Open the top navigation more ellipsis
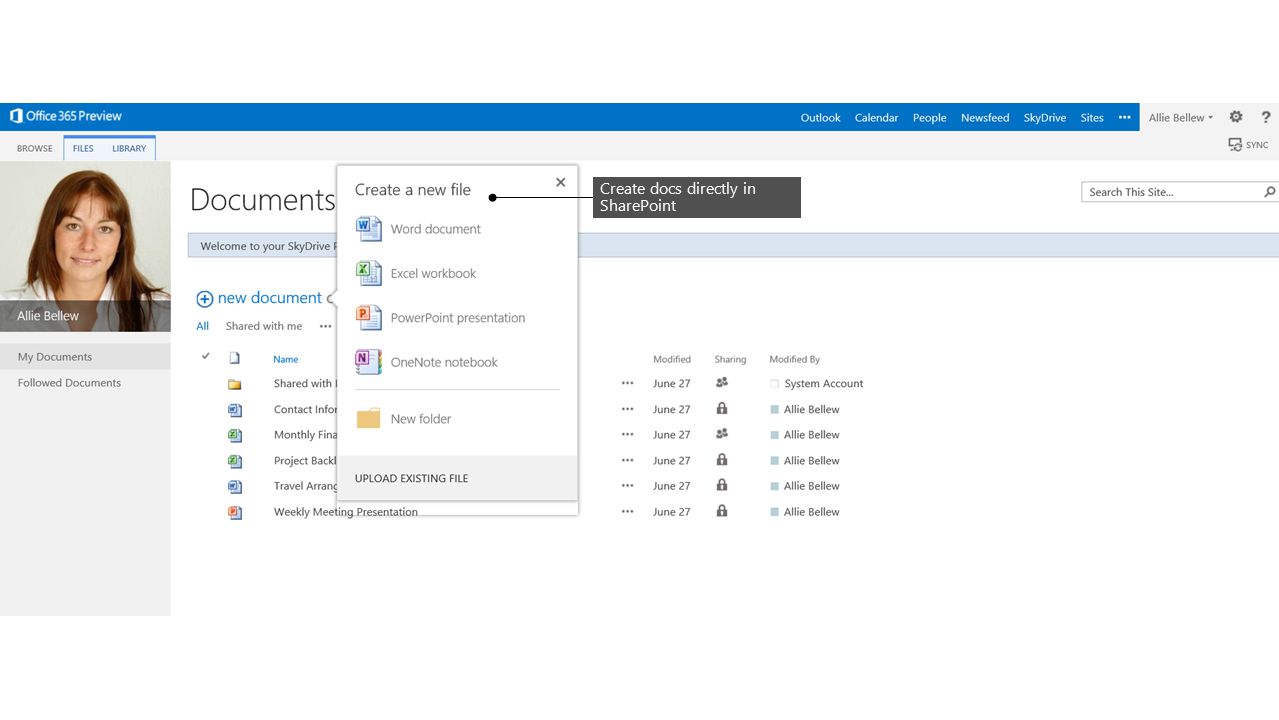 pyautogui.click(x=1125, y=117)
